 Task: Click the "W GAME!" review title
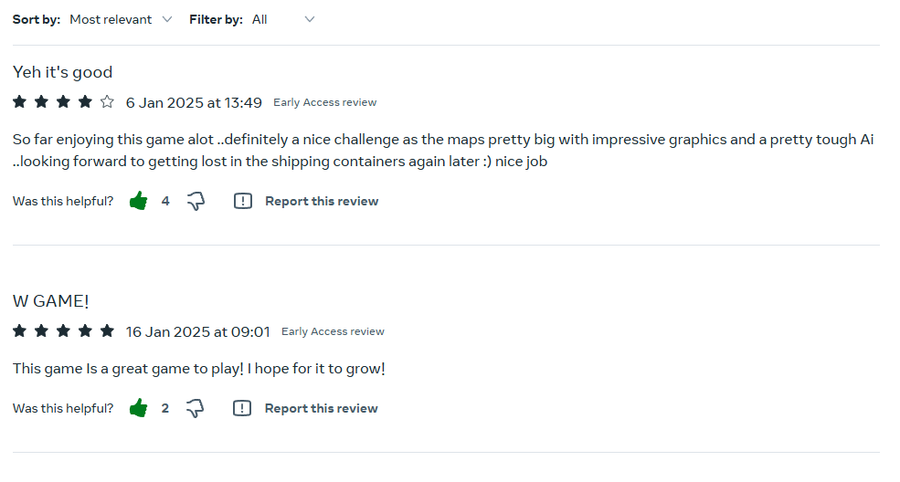pos(51,301)
